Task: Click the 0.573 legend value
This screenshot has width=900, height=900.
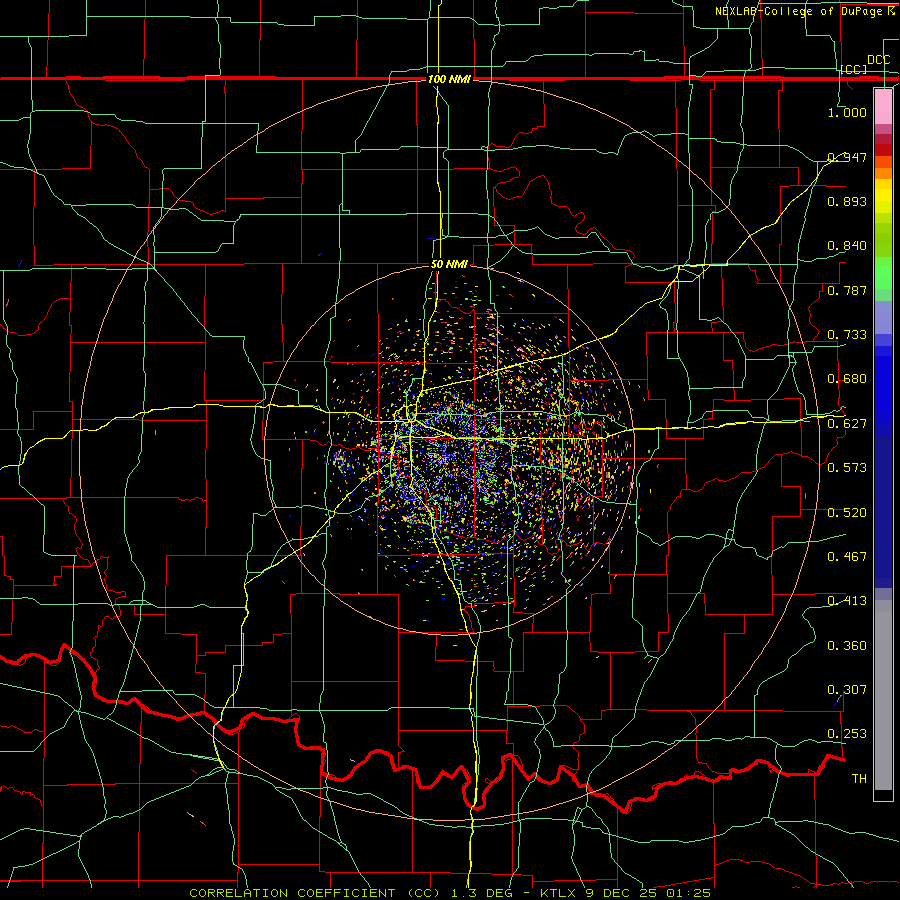Action: (x=847, y=468)
